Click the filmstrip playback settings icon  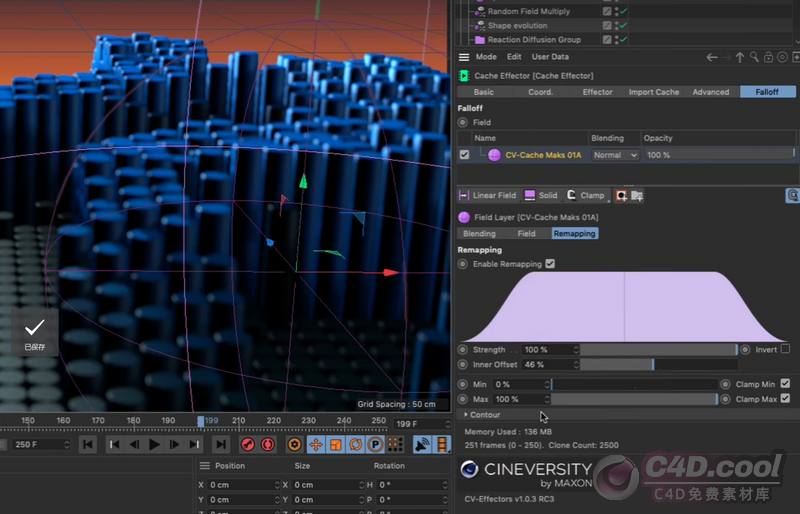(x=442, y=445)
